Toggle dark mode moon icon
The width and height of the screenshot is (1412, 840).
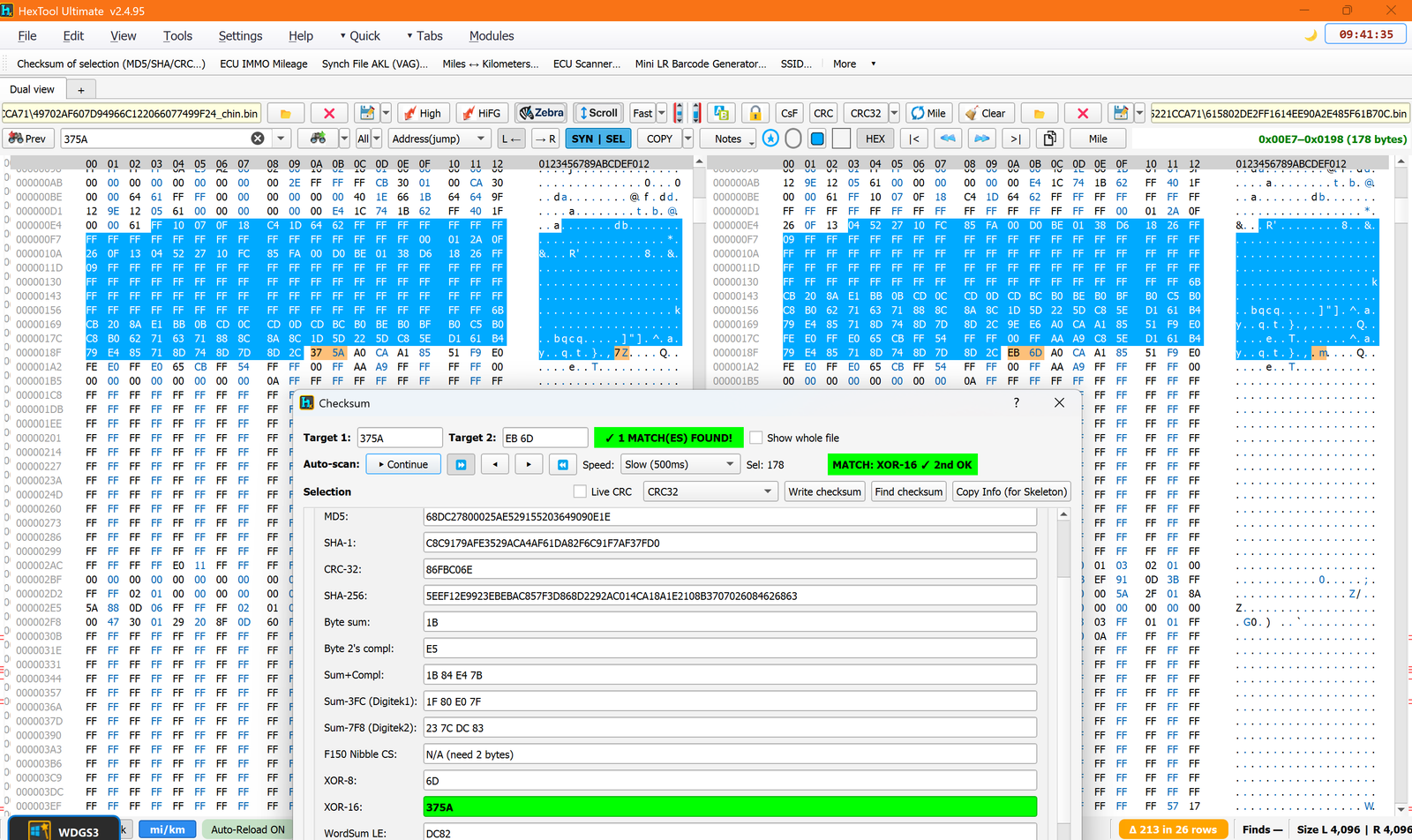1311,35
